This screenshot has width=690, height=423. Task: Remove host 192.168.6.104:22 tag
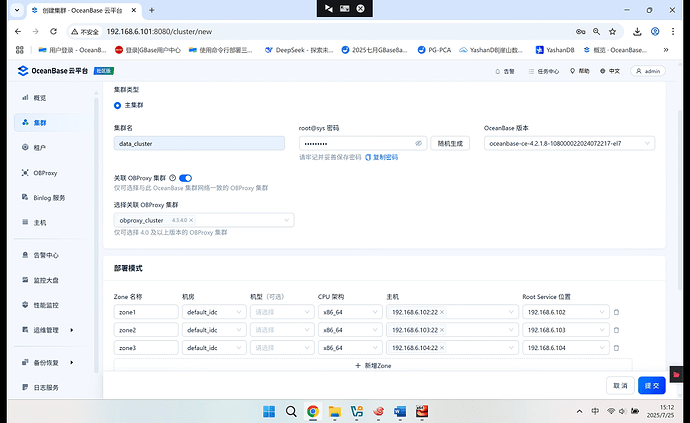(442, 348)
